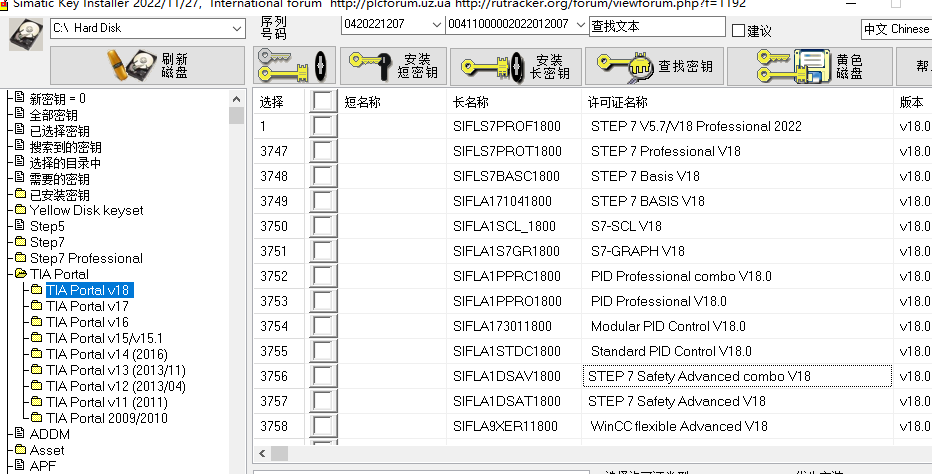The image size is (932, 474).
Task: Click the open TIA Portal folder icon
Action: [x=21, y=274]
